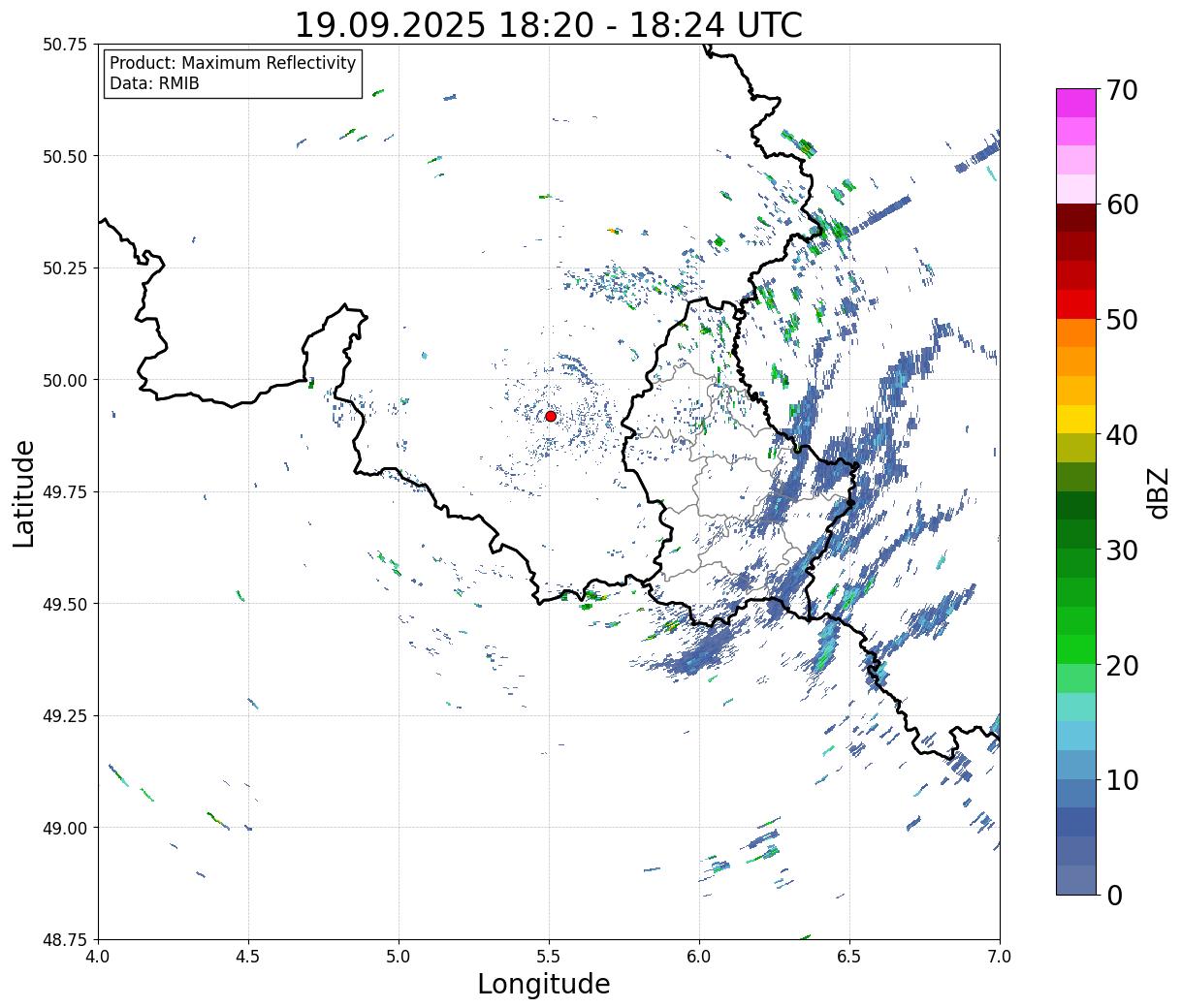Click the 'Longitude' axis label
This screenshot has width=1182, height=1008.
[x=544, y=984]
